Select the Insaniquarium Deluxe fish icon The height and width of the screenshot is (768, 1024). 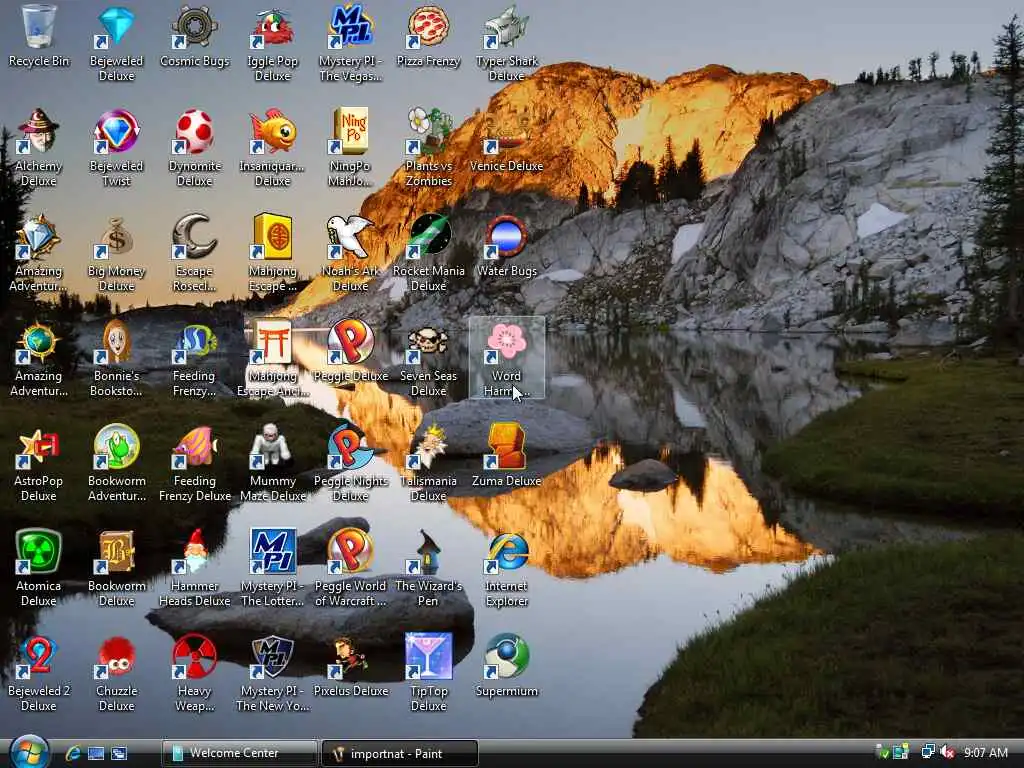[x=272, y=148]
